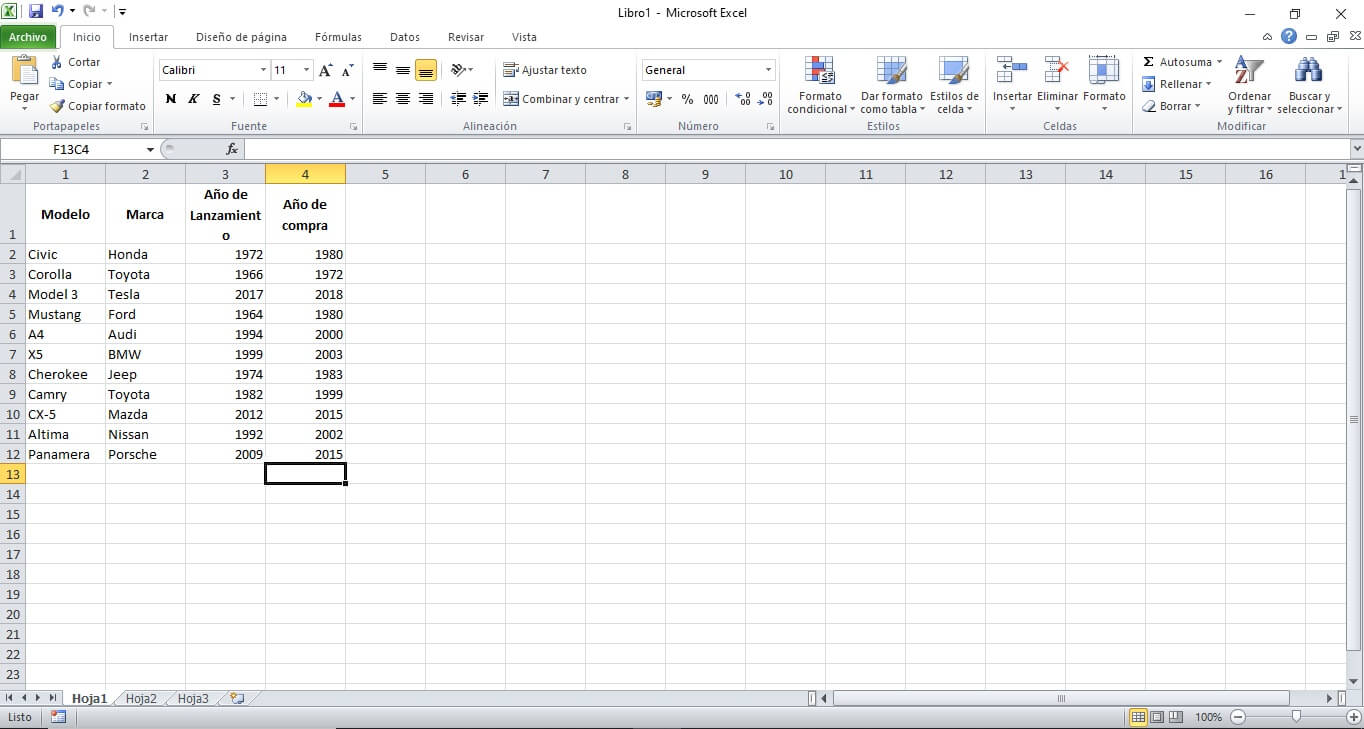Click the borders icon in Fuente group
Screen dimensions: 1364x729
pos(260,99)
